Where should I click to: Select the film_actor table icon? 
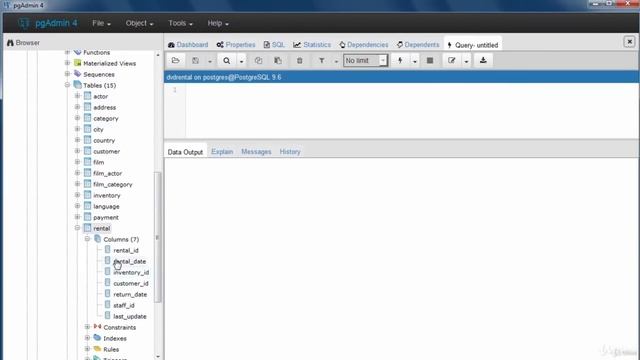coord(87,173)
